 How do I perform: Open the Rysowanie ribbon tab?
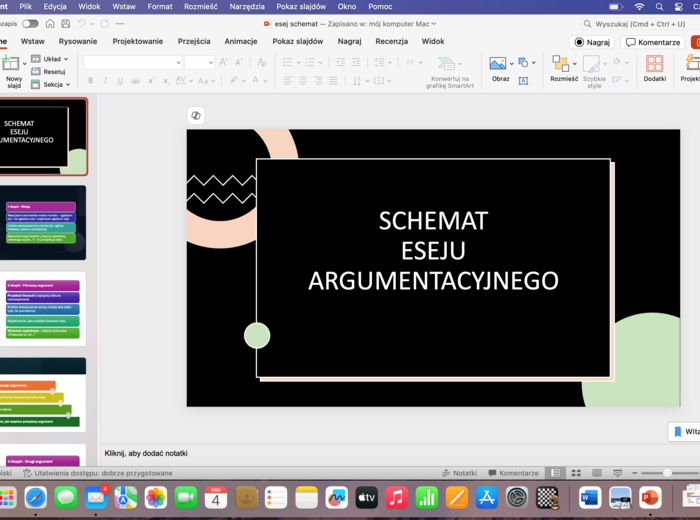78,41
